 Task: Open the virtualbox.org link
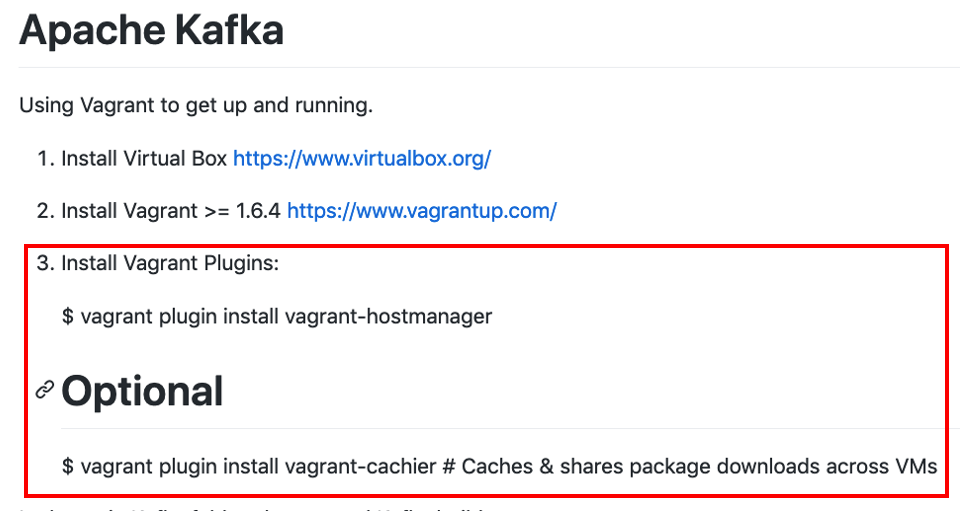point(362,159)
